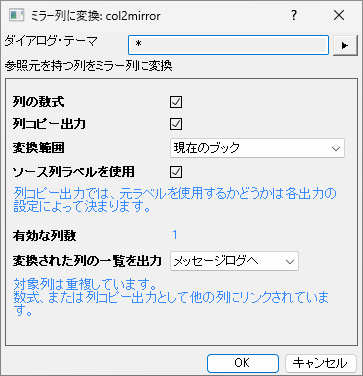The height and width of the screenshot is (376, 363).
Task: Click the 列コピー出力 label
Action: [49, 124]
